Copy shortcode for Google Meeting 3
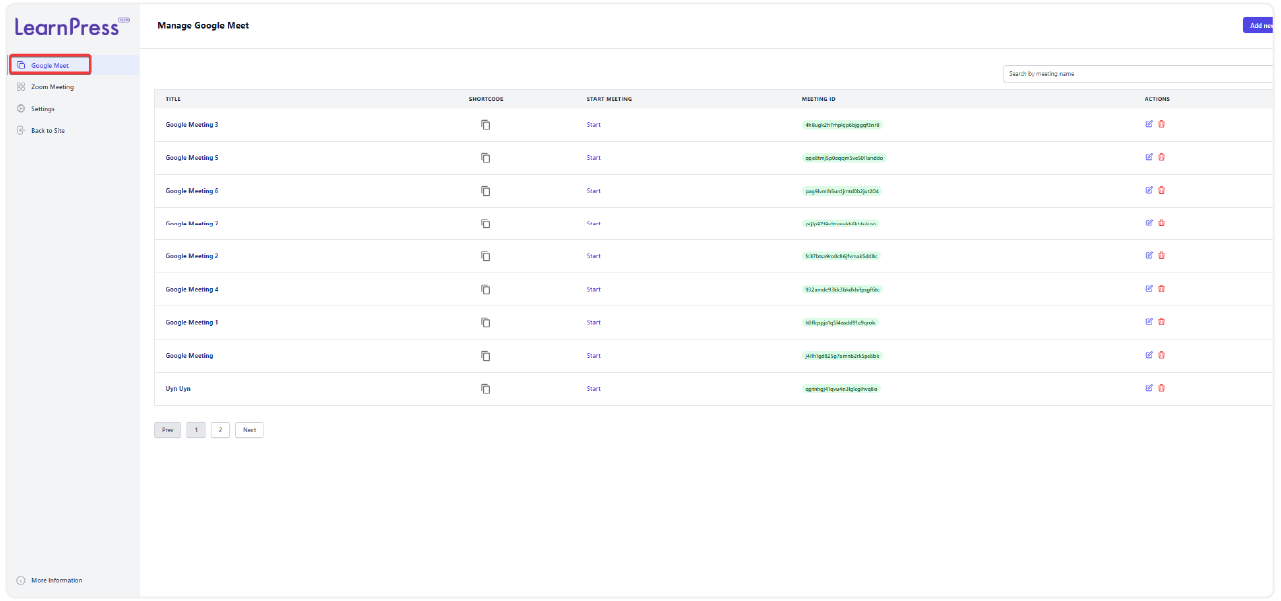The height and width of the screenshot is (601, 1281). [485, 125]
